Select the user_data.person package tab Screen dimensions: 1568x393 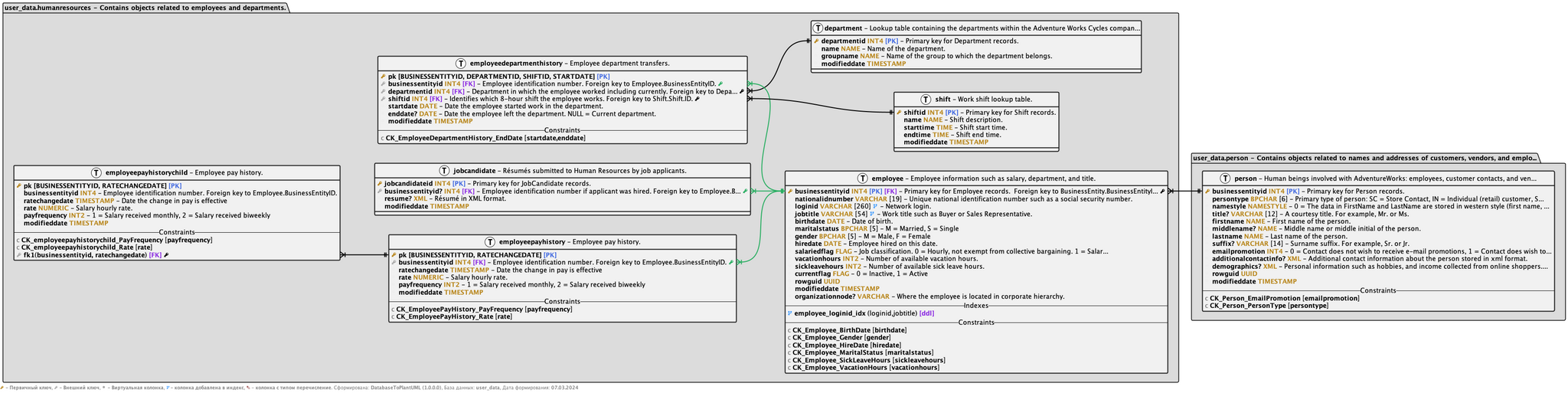(1364, 158)
